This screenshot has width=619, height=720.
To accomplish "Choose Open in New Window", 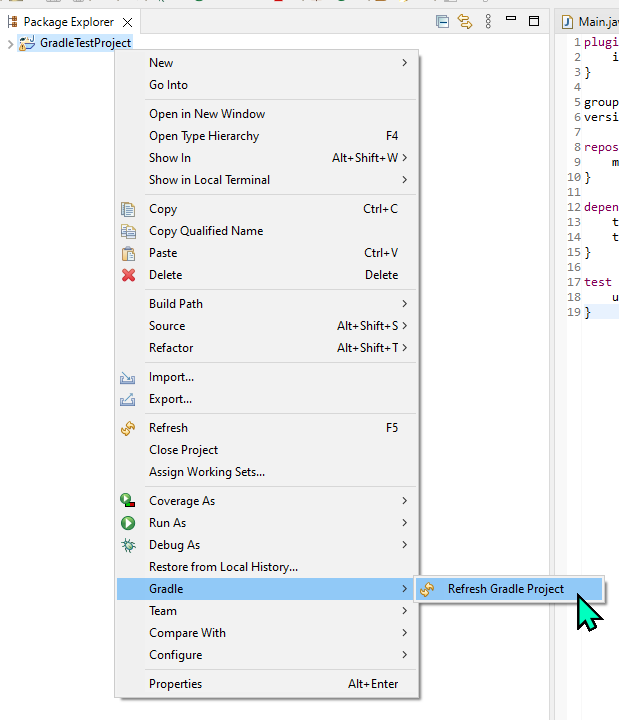I will click(267, 114).
